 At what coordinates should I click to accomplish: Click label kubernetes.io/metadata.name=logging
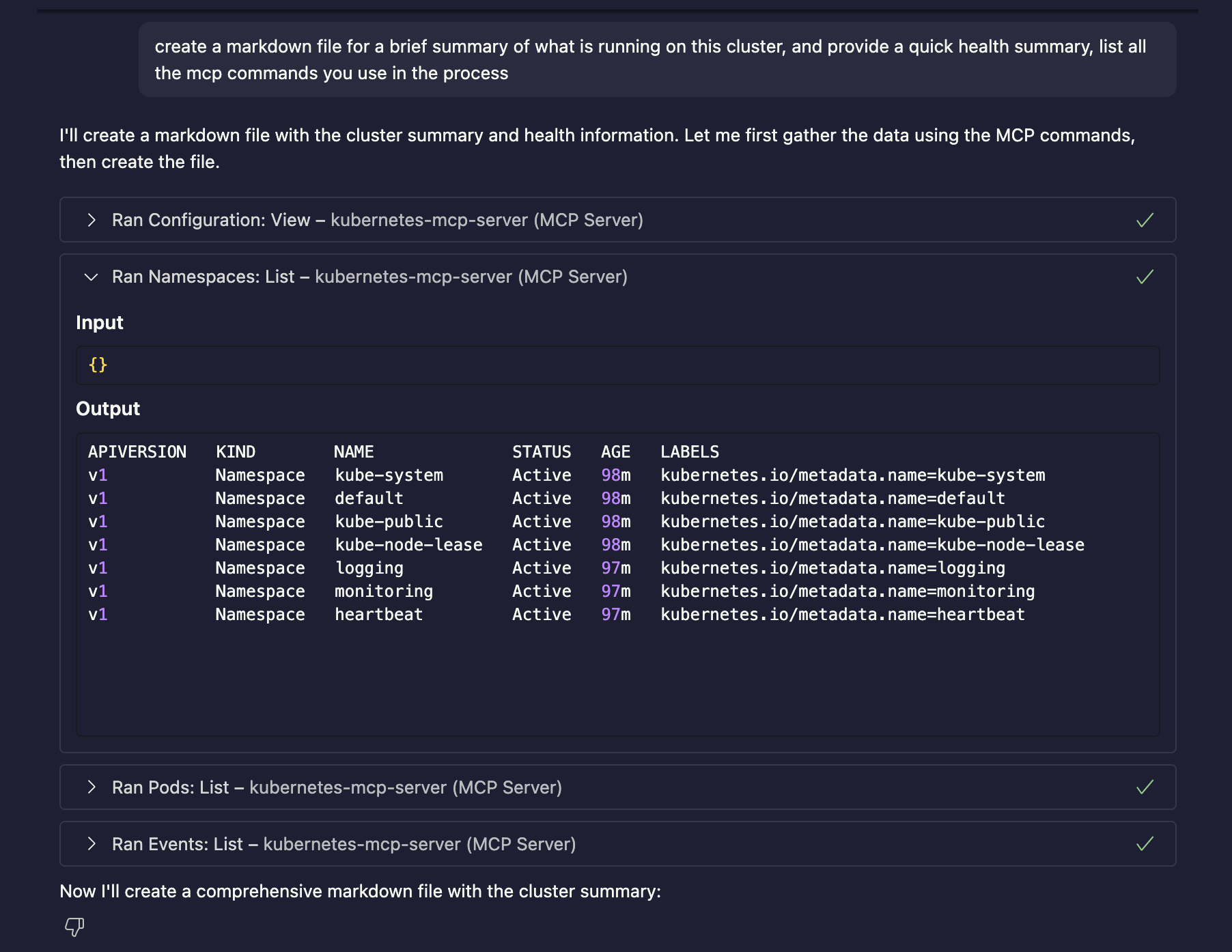[833, 568]
